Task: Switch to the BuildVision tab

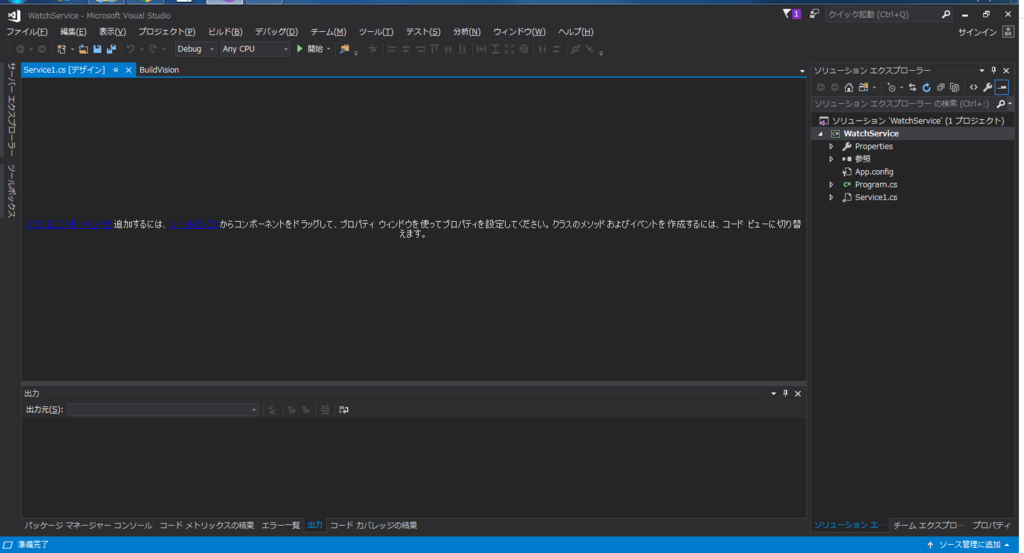Action: point(159,70)
